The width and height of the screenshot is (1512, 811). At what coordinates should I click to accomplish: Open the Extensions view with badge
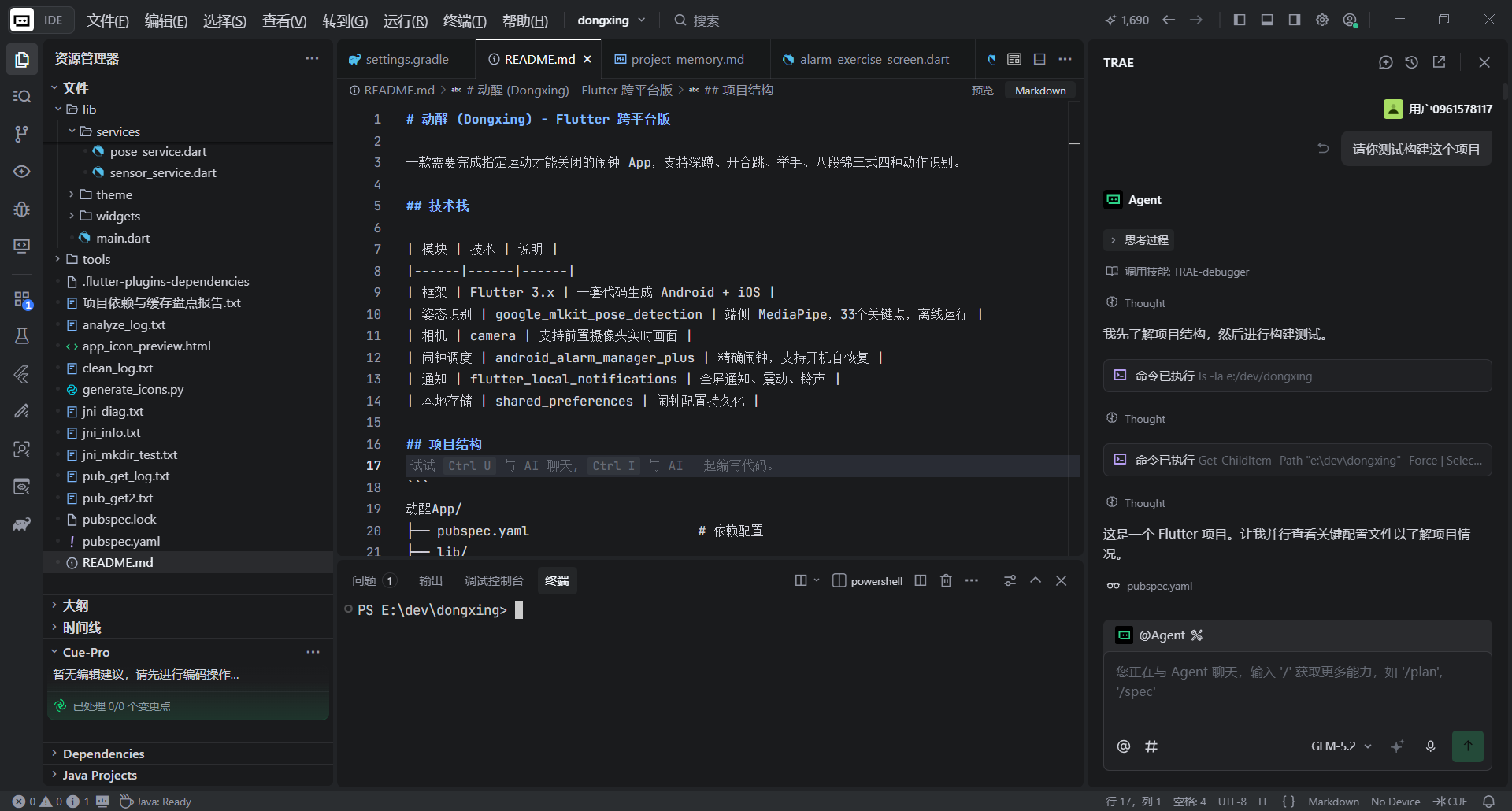[22, 299]
